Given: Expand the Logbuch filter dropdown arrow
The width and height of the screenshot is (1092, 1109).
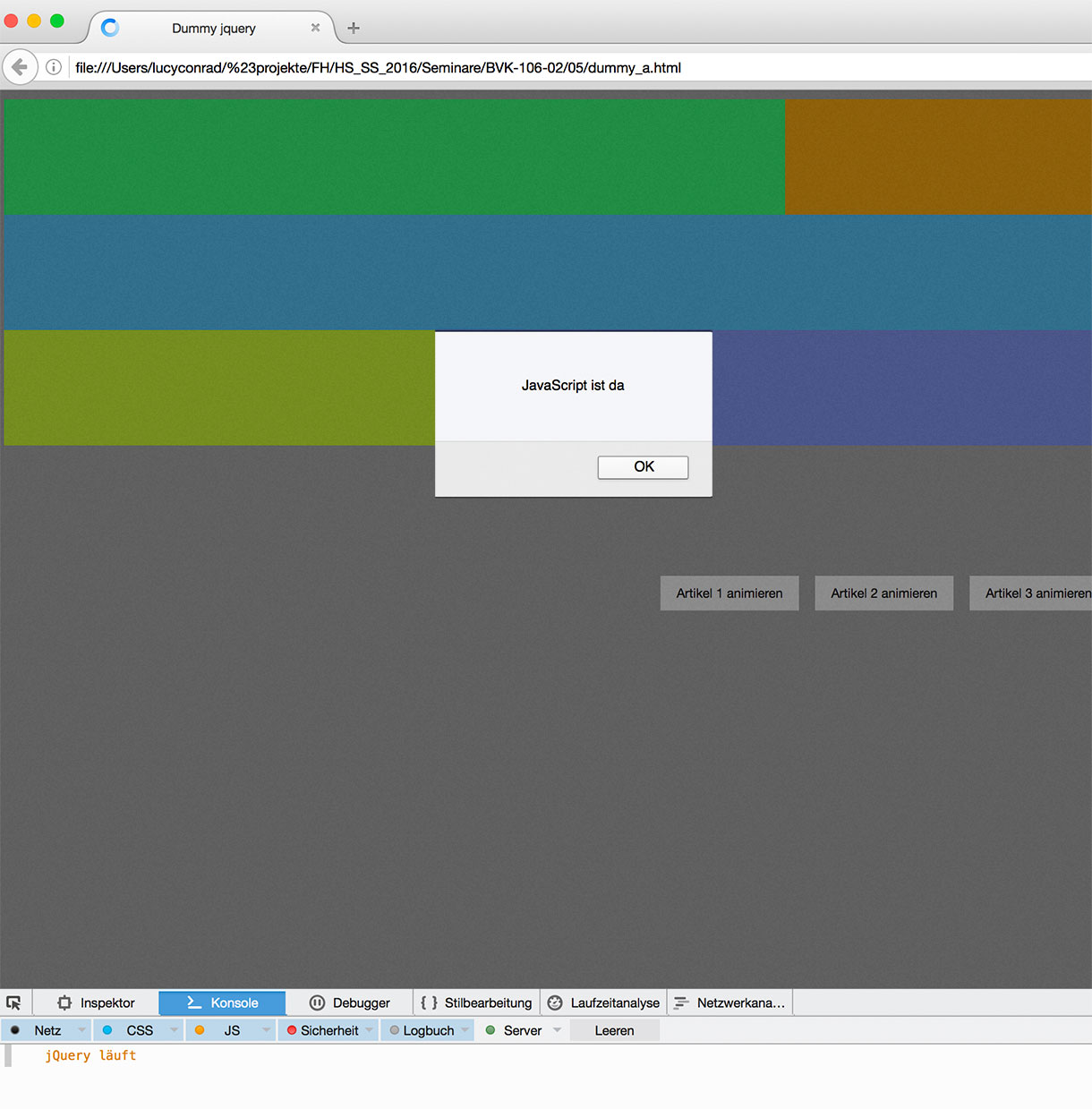Looking at the screenshot, I should 465,1030.
